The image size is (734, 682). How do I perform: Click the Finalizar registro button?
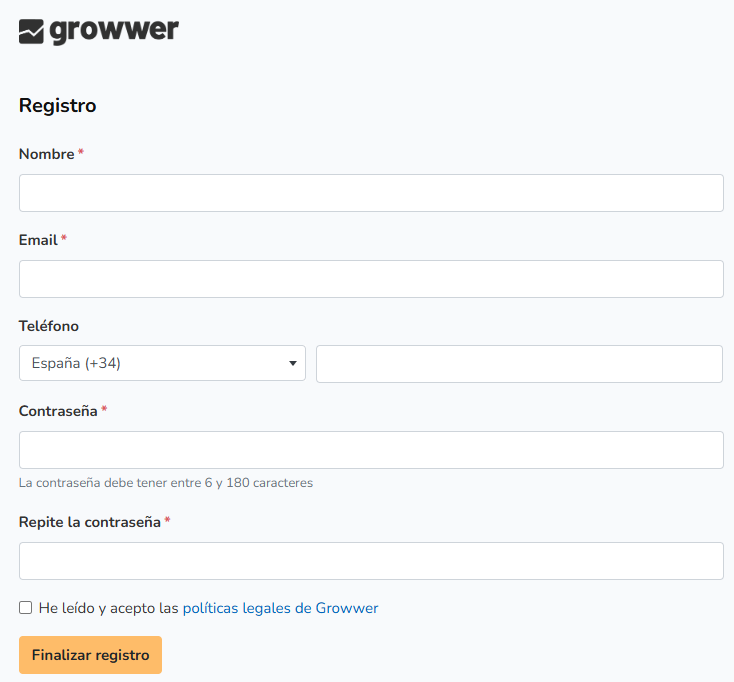point(90,655)
